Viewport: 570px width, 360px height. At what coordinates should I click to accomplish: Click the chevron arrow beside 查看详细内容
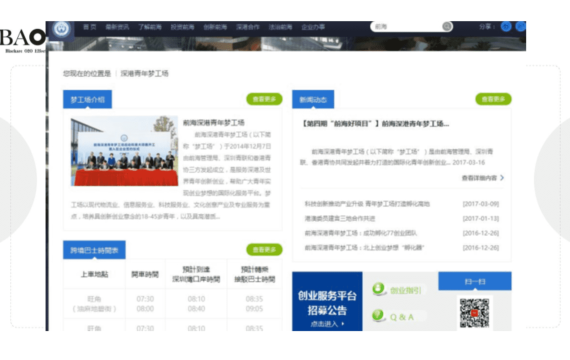[x=502, y=178]
